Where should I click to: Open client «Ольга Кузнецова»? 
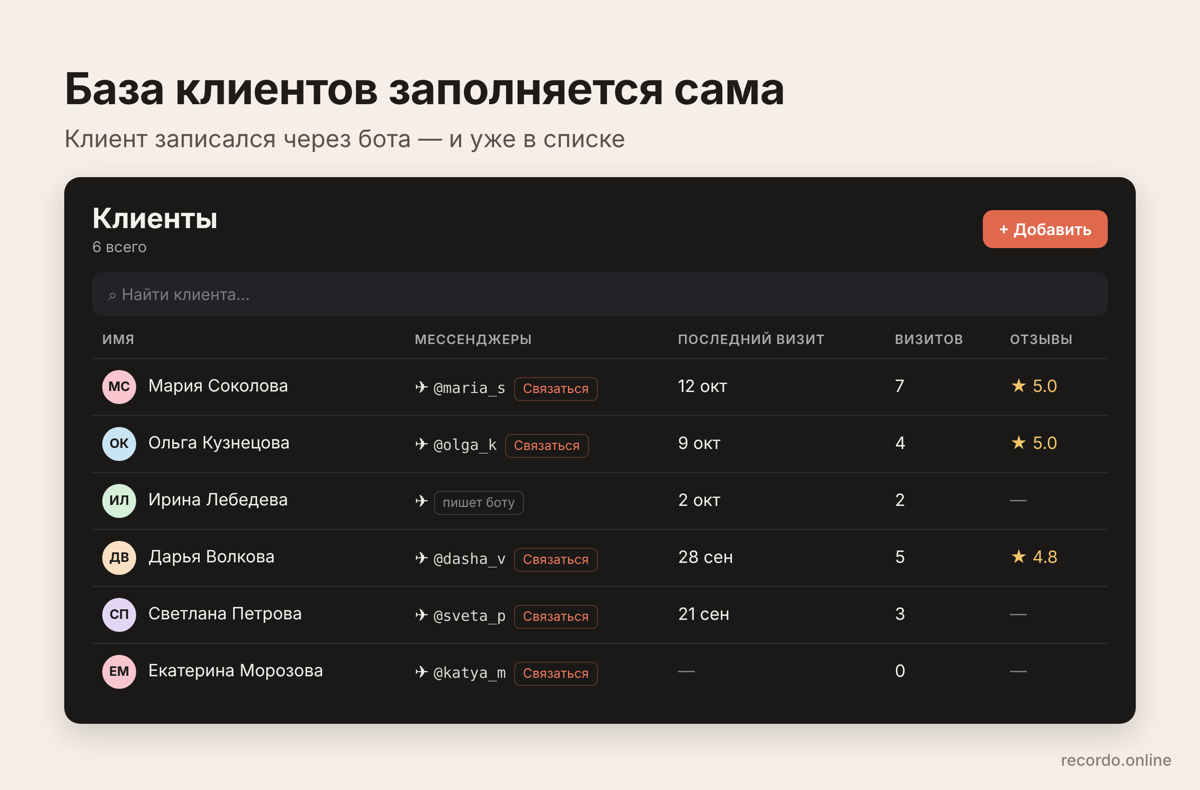[219, 443]
